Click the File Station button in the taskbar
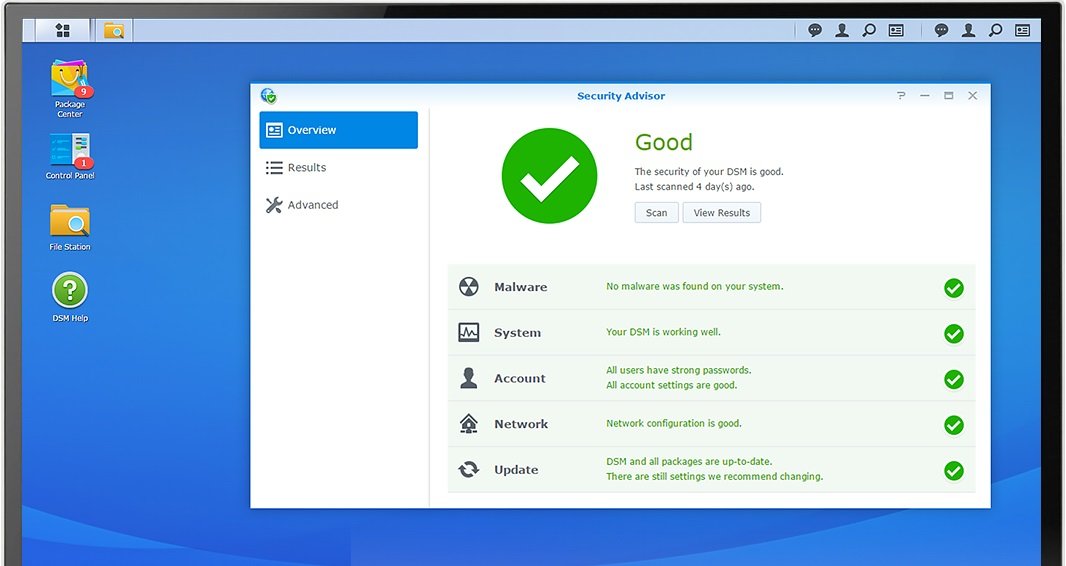1066x566 pixels. pos(114,31)
